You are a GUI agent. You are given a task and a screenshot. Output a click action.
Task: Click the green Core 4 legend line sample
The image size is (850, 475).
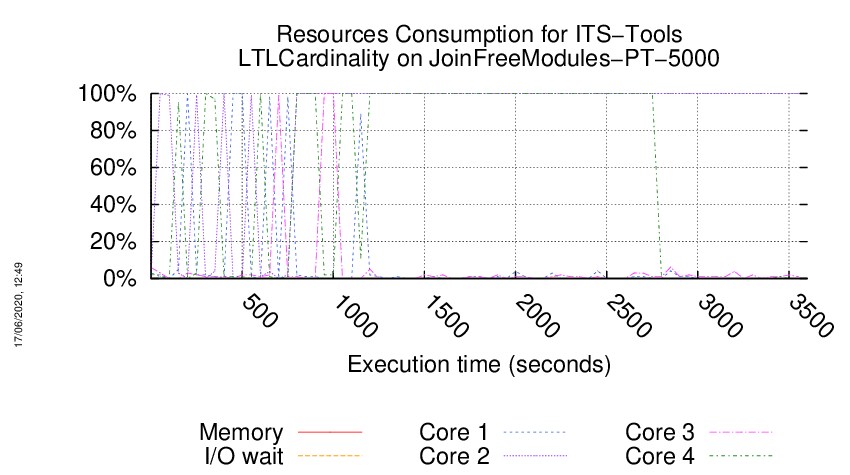[x=741, y=456]
